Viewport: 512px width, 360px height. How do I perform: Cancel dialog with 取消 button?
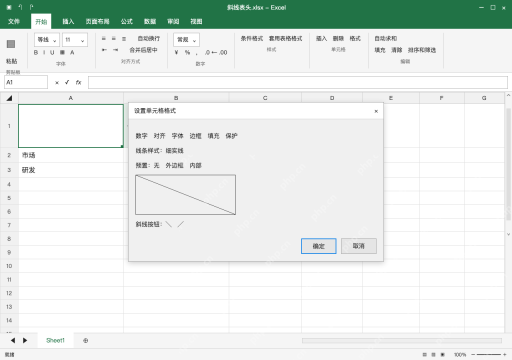click(359, 246)
